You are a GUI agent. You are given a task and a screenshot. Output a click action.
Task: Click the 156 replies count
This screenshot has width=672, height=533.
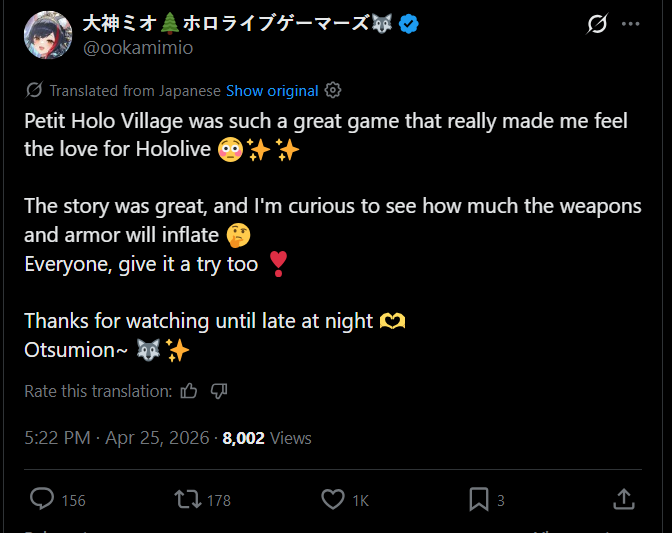(73, 500)
